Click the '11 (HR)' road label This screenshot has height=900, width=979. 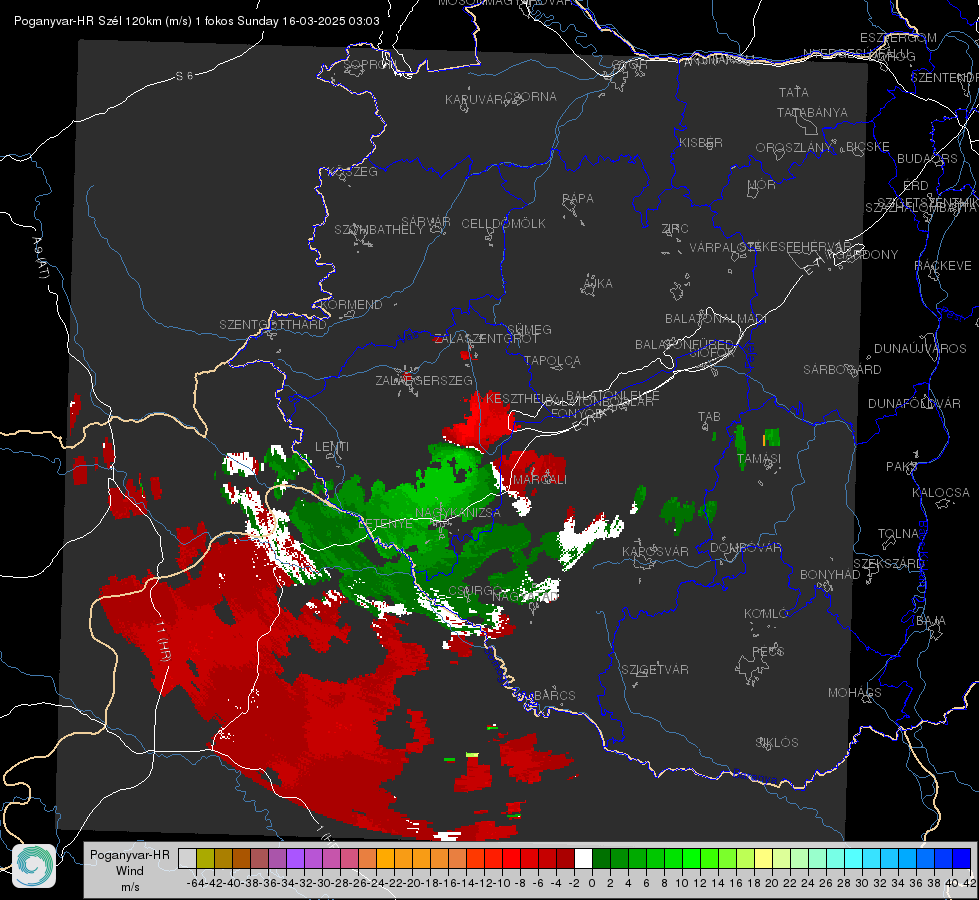pyautogui.click(x=163, y=641)
